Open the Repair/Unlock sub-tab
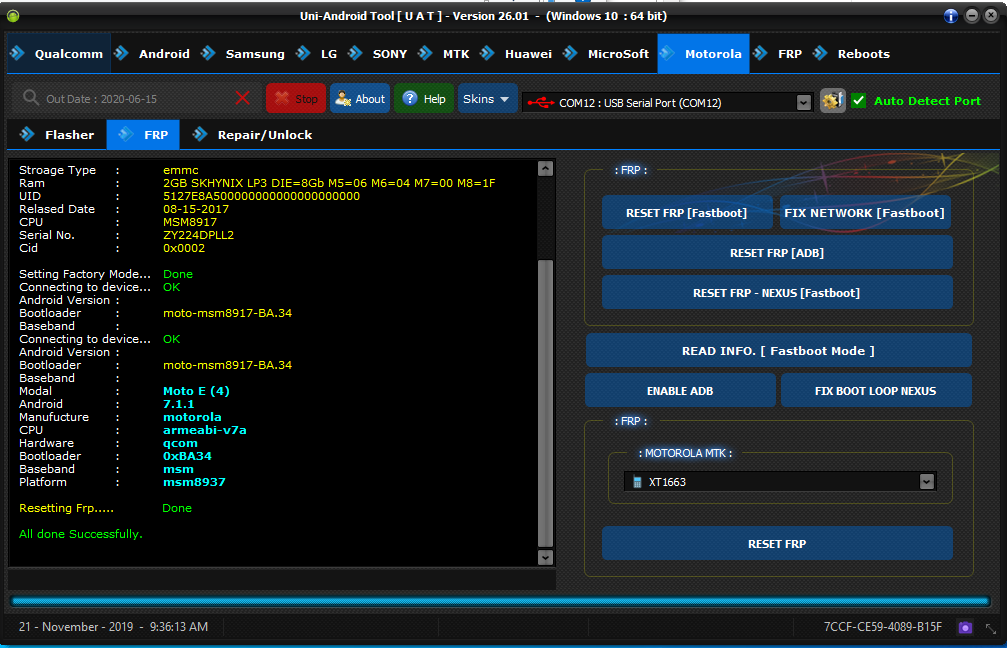The height and width of the screenshot is (648, 1007). pos(252,135)
